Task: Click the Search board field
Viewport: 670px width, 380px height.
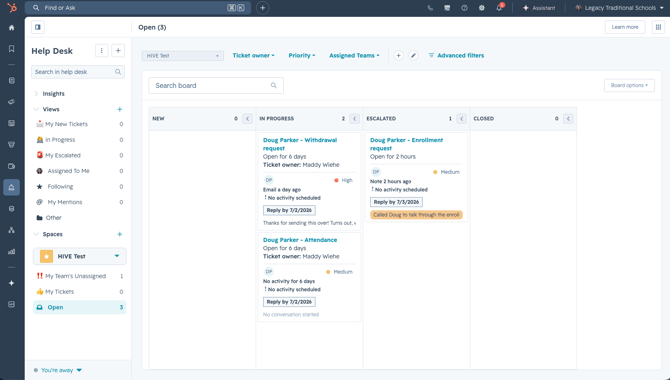Action: (x=216, y=85)
